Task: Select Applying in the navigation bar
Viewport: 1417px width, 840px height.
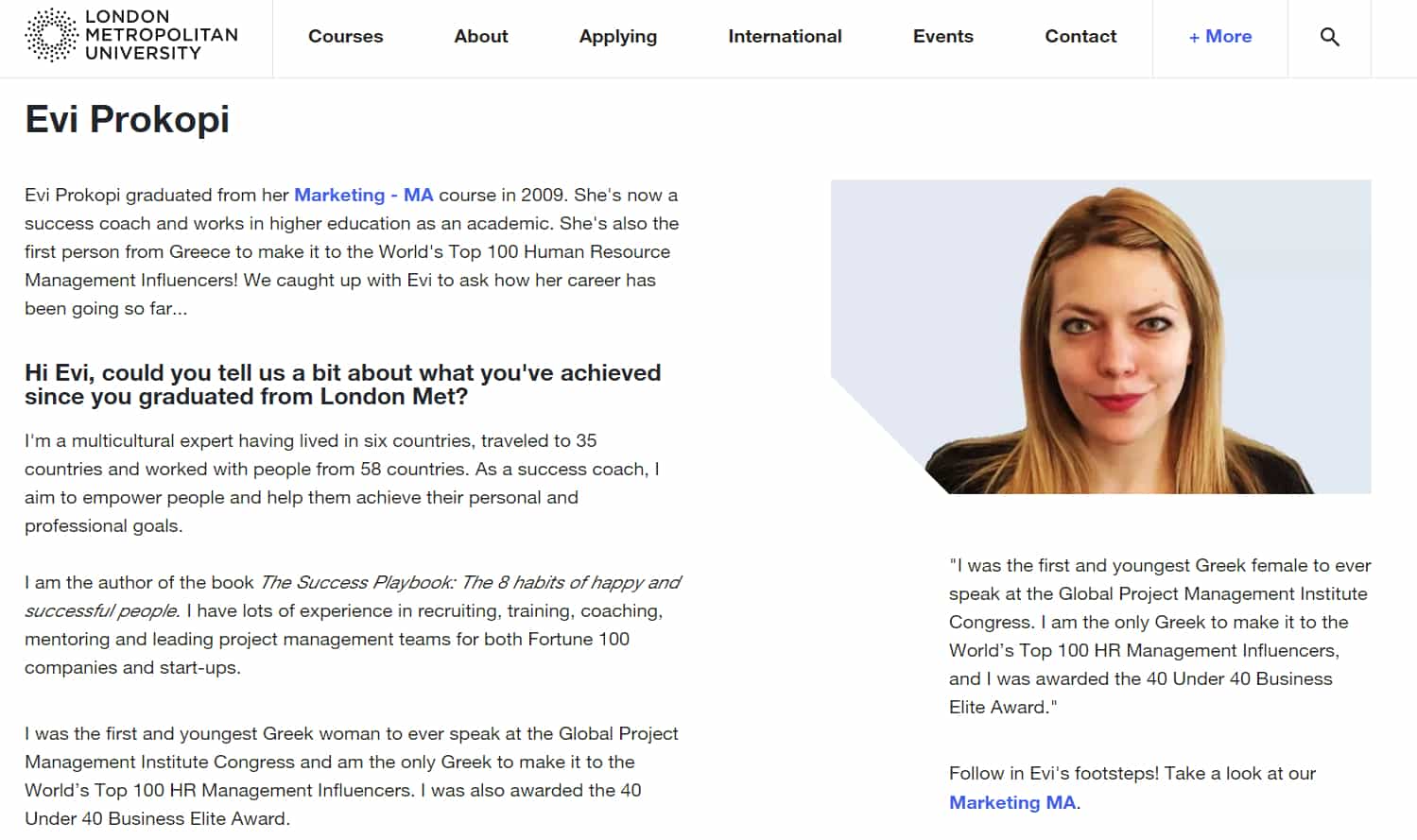Action: pos(617,37)
